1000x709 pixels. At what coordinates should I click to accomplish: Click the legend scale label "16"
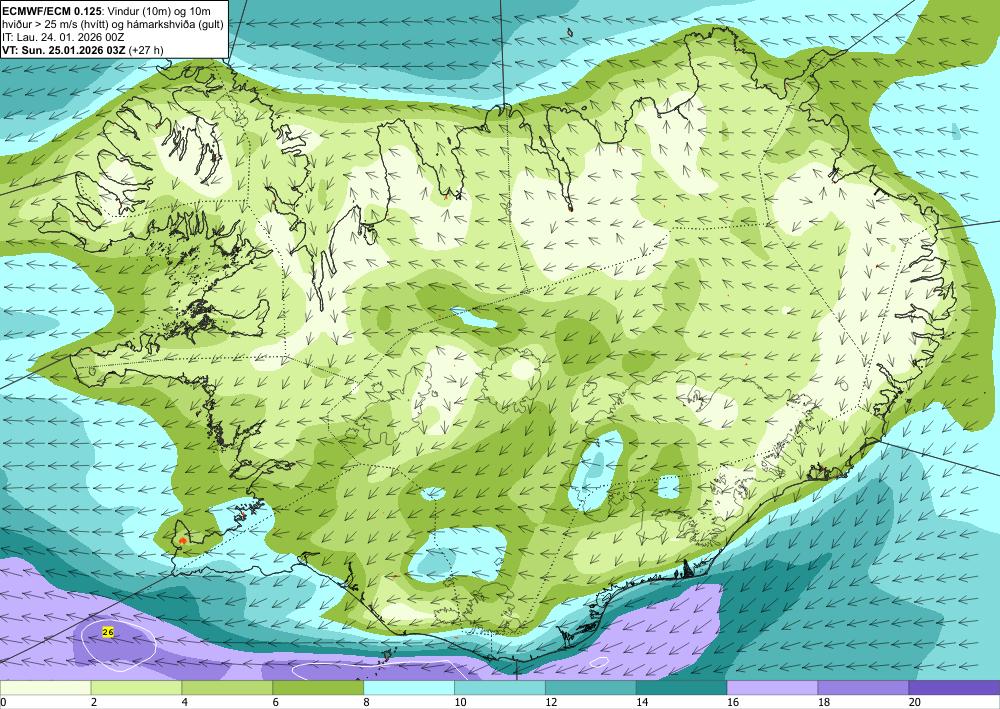pos(733,702)
